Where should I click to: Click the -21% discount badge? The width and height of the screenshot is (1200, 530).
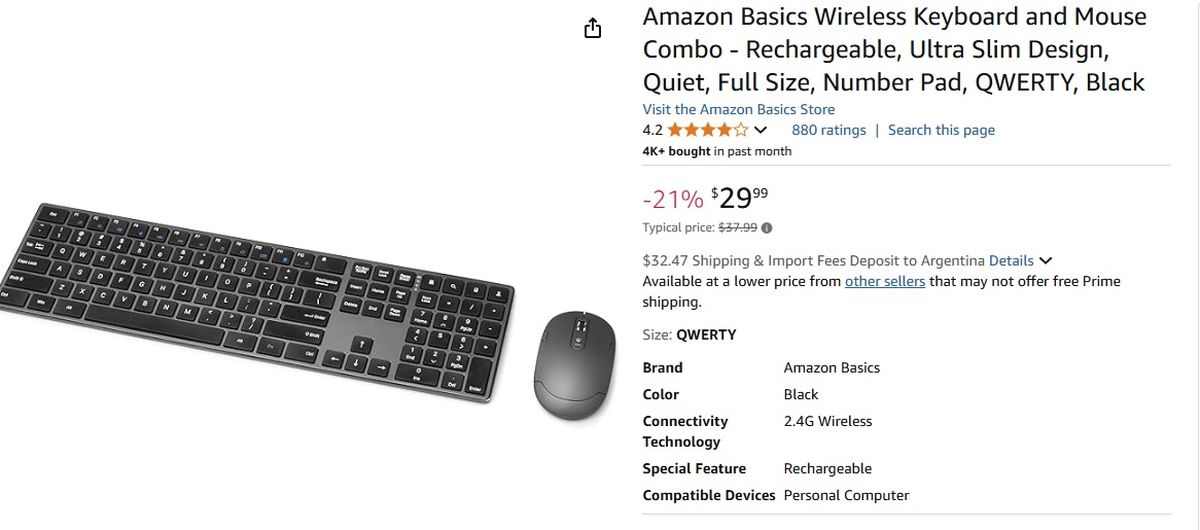[x=672, y=199]
